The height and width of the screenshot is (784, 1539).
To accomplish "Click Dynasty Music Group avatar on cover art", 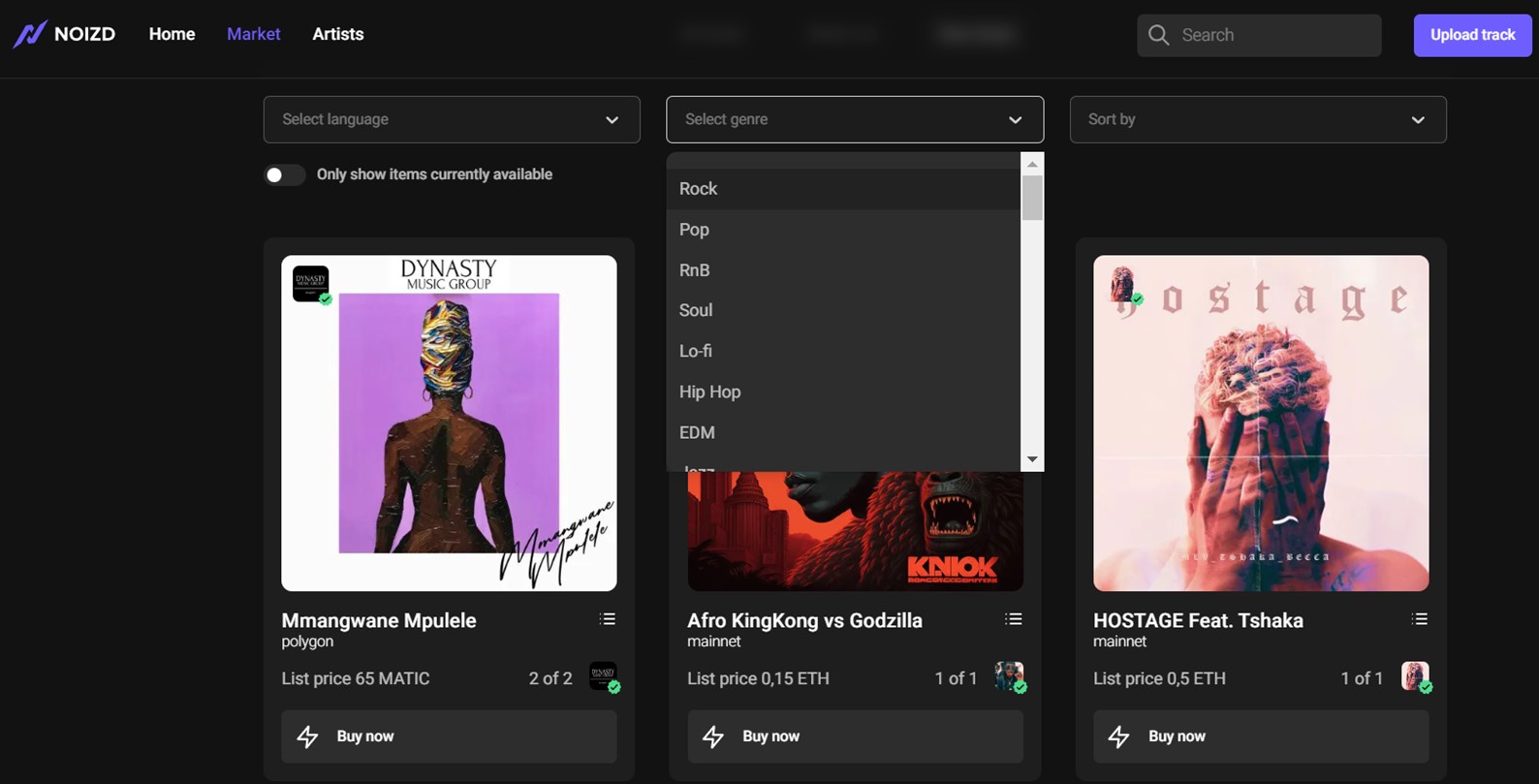I will coord(311,283).
